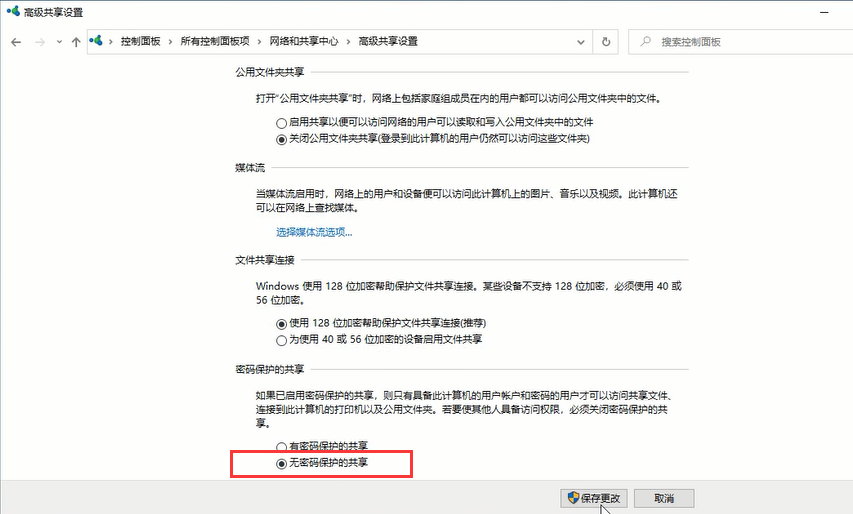Open the recent locations dropdown arrow
The width and height of the screenshot is (853, 514).
pyautogui.click(x=59, y=42)
